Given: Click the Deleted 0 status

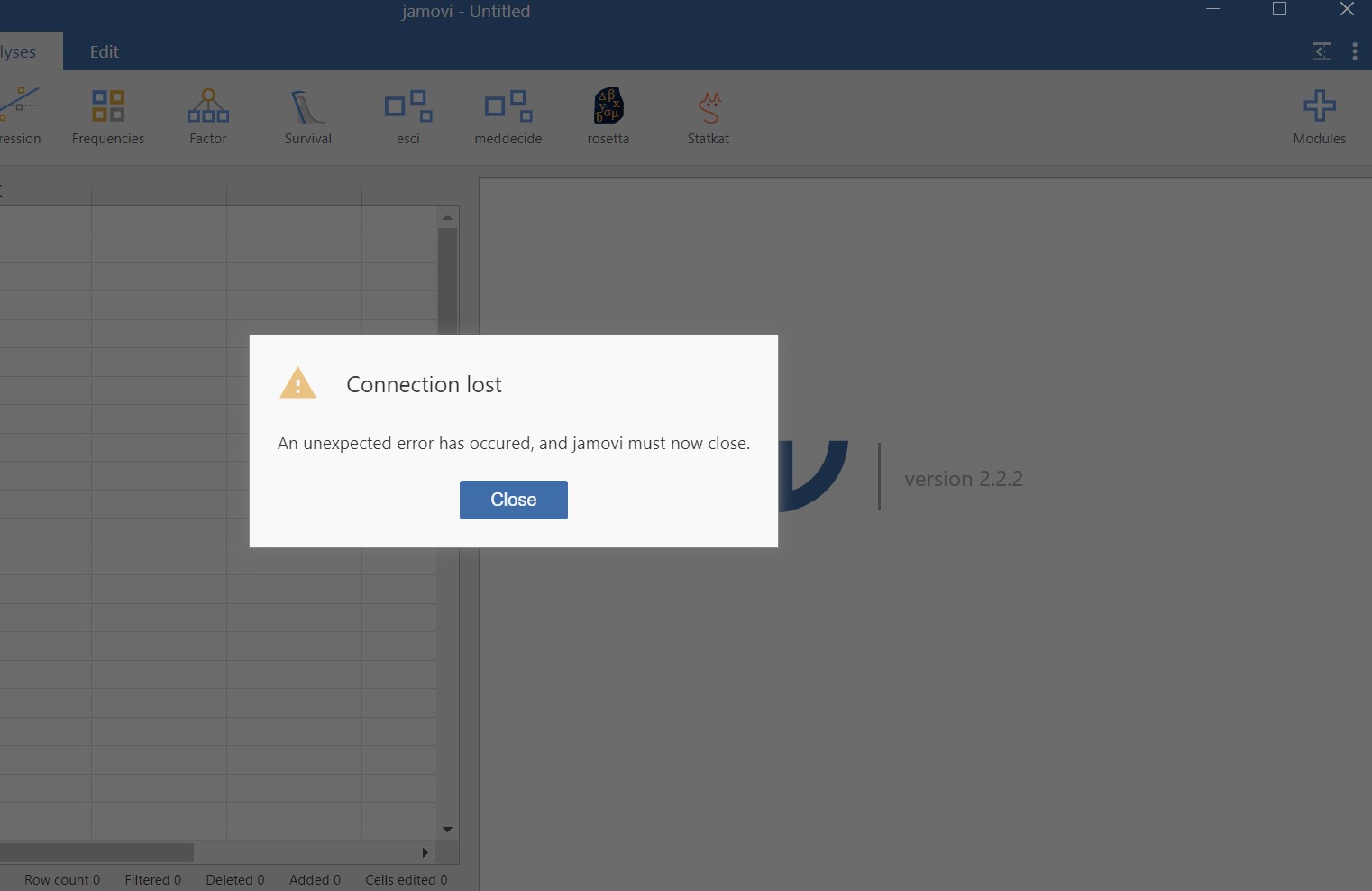Looking at the screenshot, I should click(235, 880).
